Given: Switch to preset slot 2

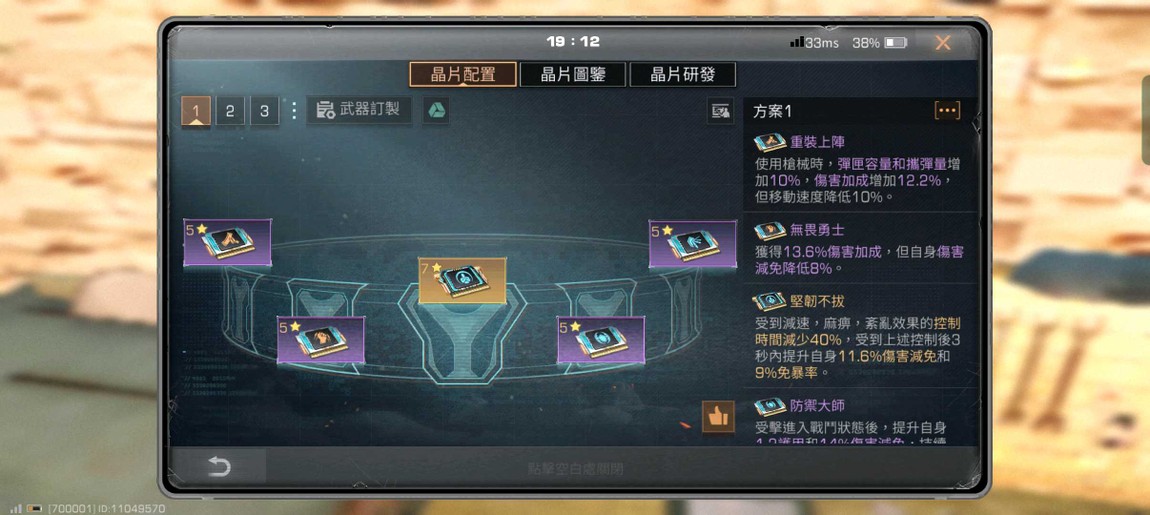Looking at the screenshot, I should pos(230,112).
